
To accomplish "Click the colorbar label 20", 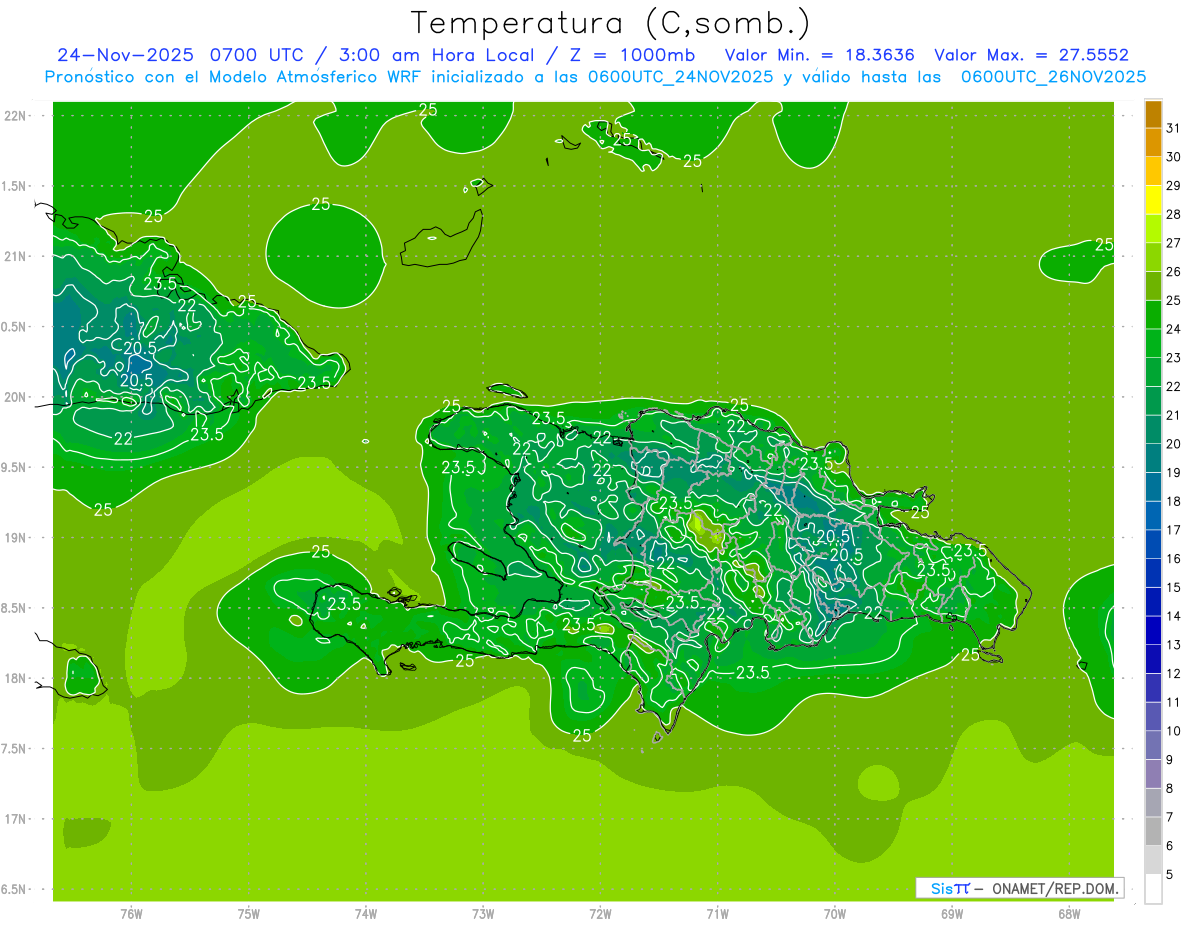I will pos(1173,444).
